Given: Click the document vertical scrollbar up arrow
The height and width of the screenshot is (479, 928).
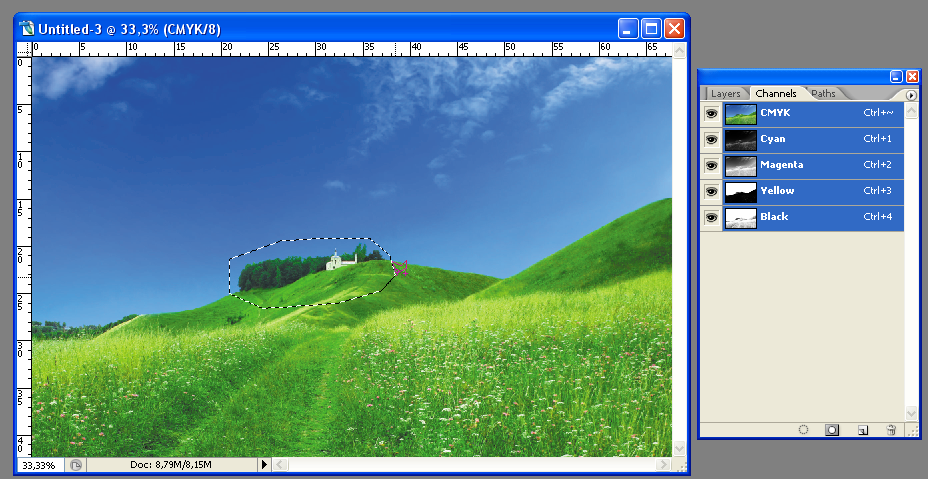Looking at the screenshot, I should 679,49.
